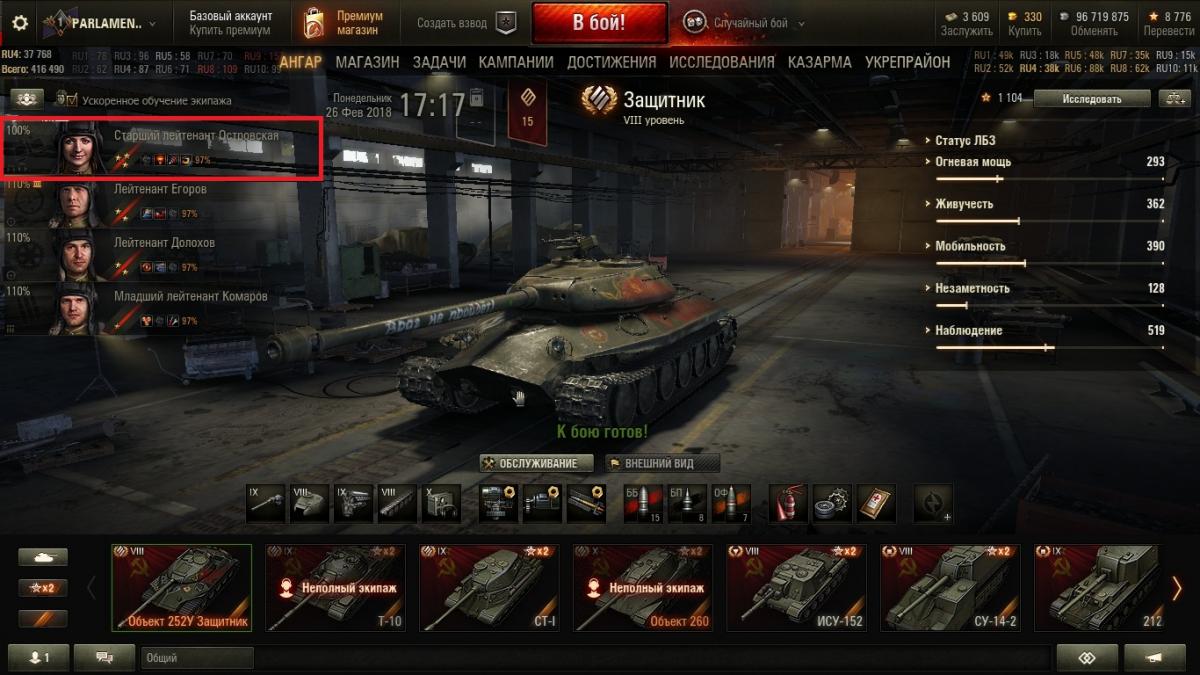Toggle the tank-type carousel filter
Image resolution: width=1200 pixels, height=675 pixels.
click(x=43, y=557)
